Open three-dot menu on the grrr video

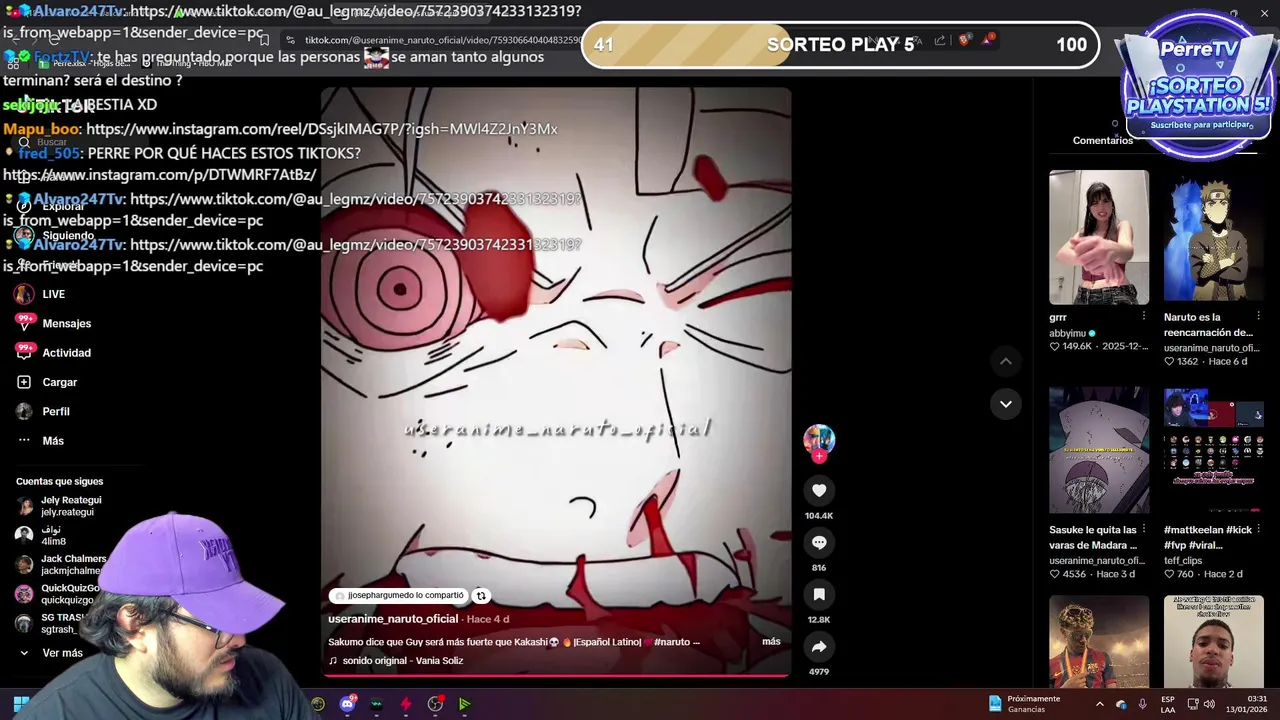(1144, 317)
